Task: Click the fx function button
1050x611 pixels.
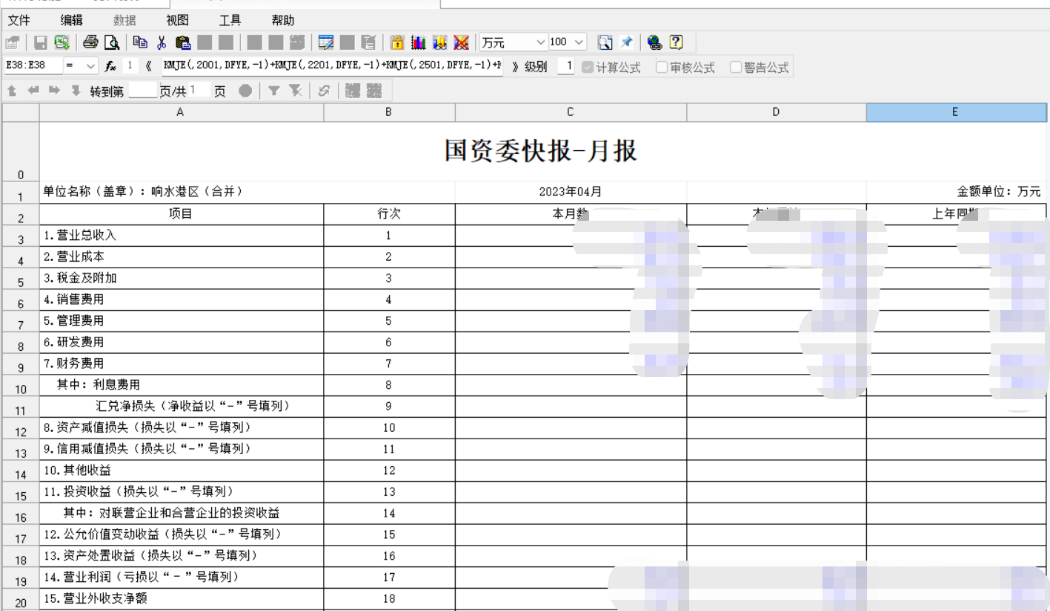Action: tap(113, 67)
